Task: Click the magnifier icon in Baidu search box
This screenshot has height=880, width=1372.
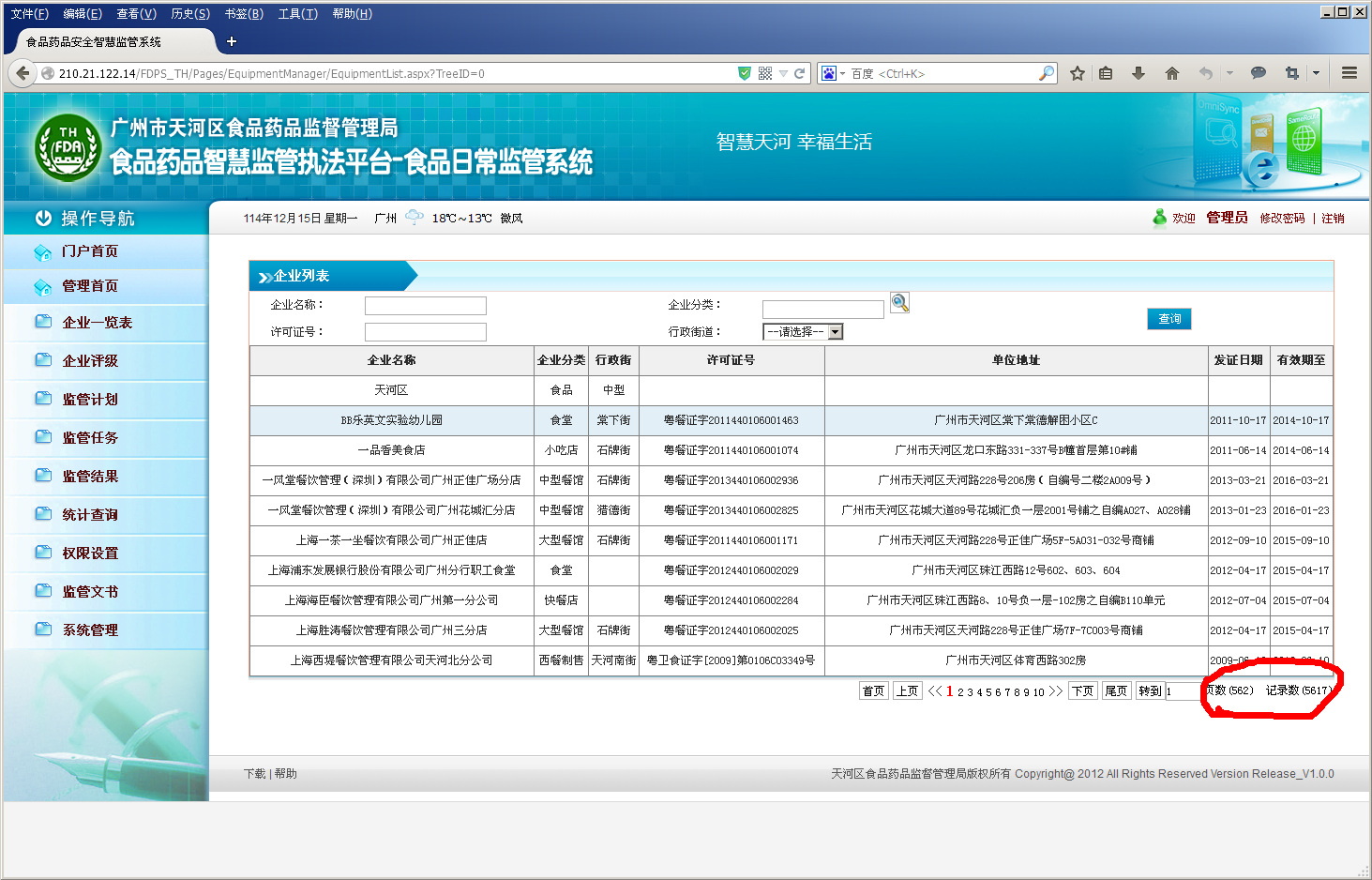Action: click(1047, 73)
